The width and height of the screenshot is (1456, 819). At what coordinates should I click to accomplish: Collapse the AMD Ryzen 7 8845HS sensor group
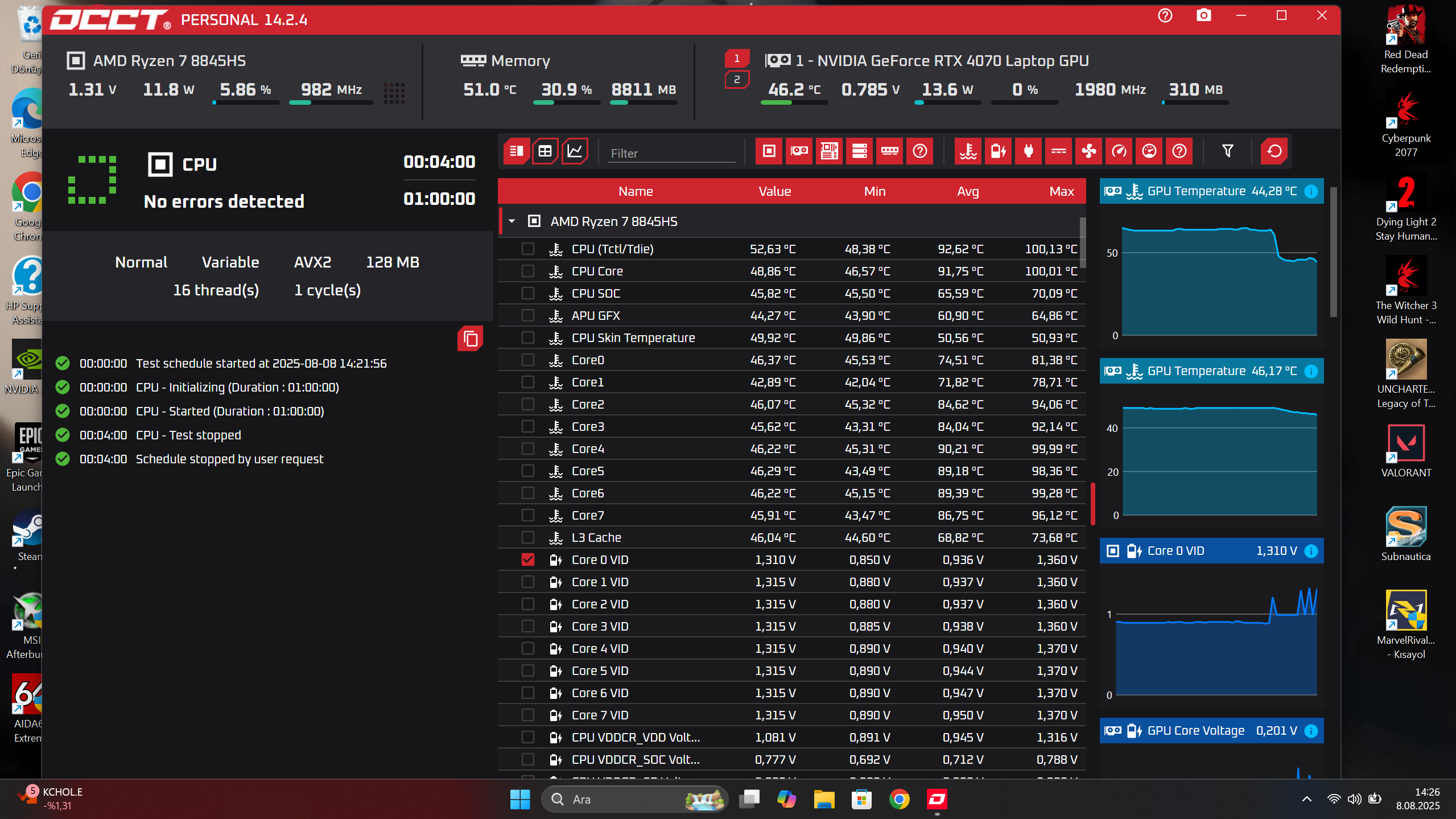[x=512, y=221]
